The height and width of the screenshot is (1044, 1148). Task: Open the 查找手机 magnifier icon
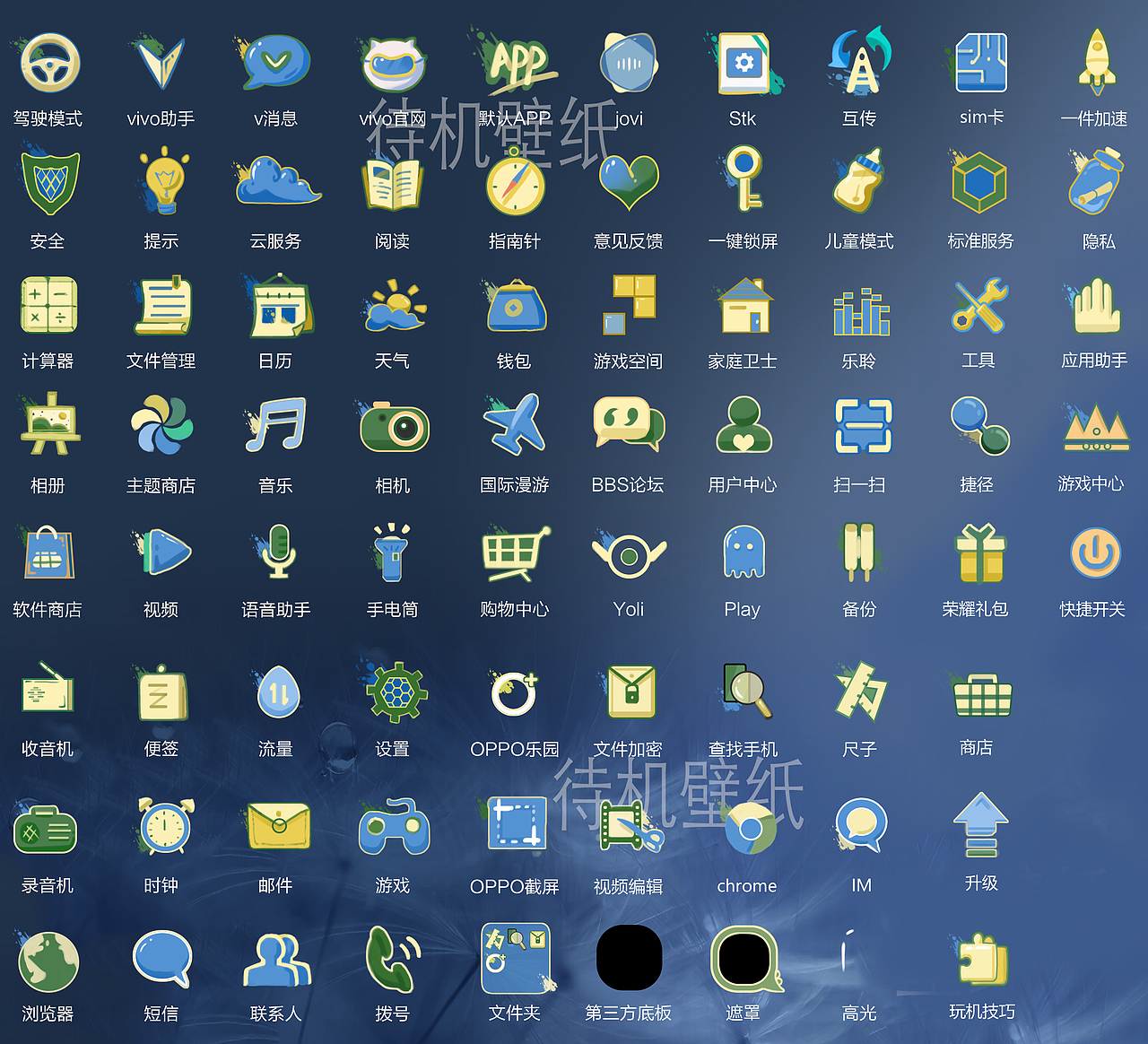tap(747, 689)
